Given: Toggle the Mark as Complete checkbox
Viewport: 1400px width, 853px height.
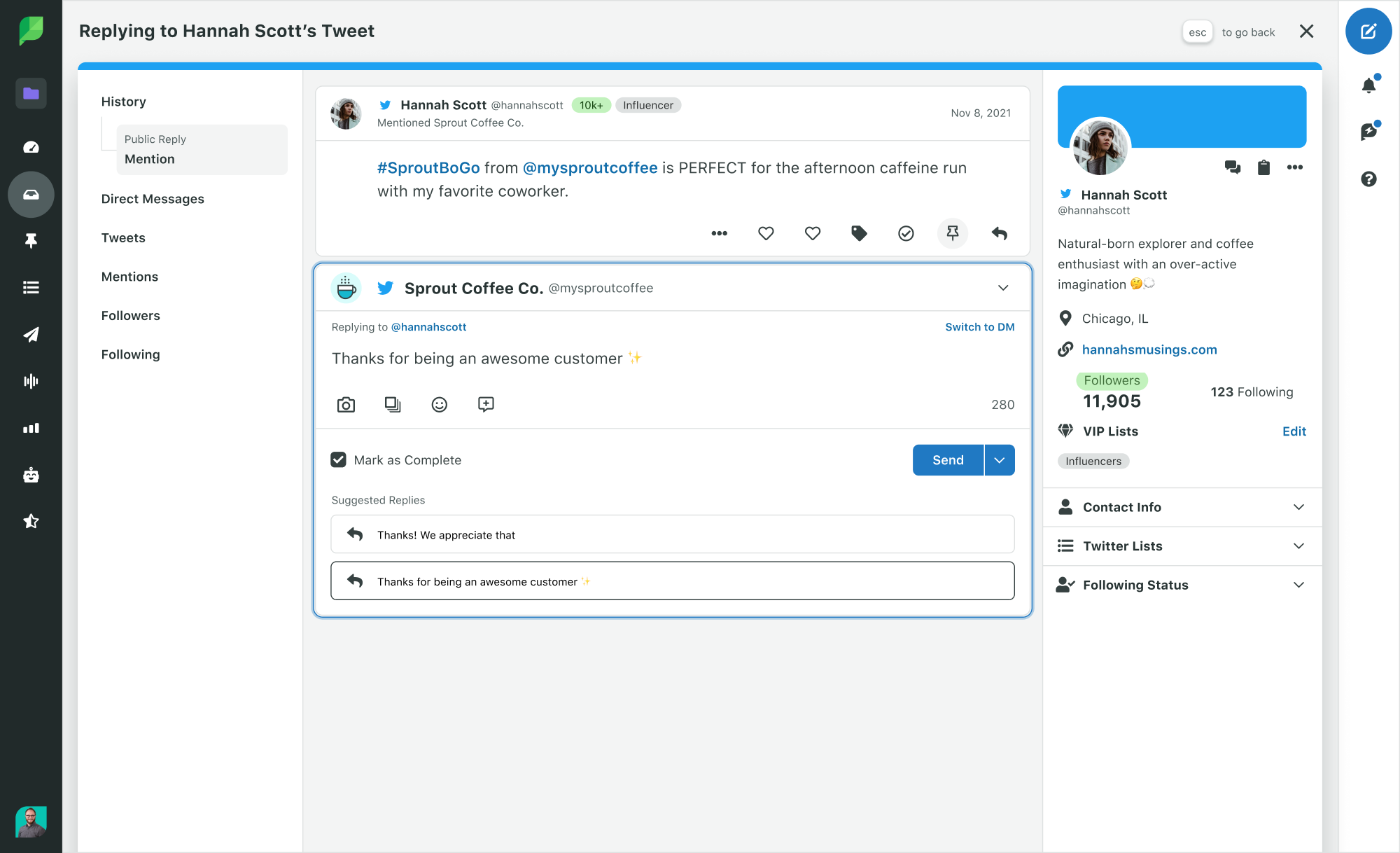Looking at the screenshot, I should (339, 460).
